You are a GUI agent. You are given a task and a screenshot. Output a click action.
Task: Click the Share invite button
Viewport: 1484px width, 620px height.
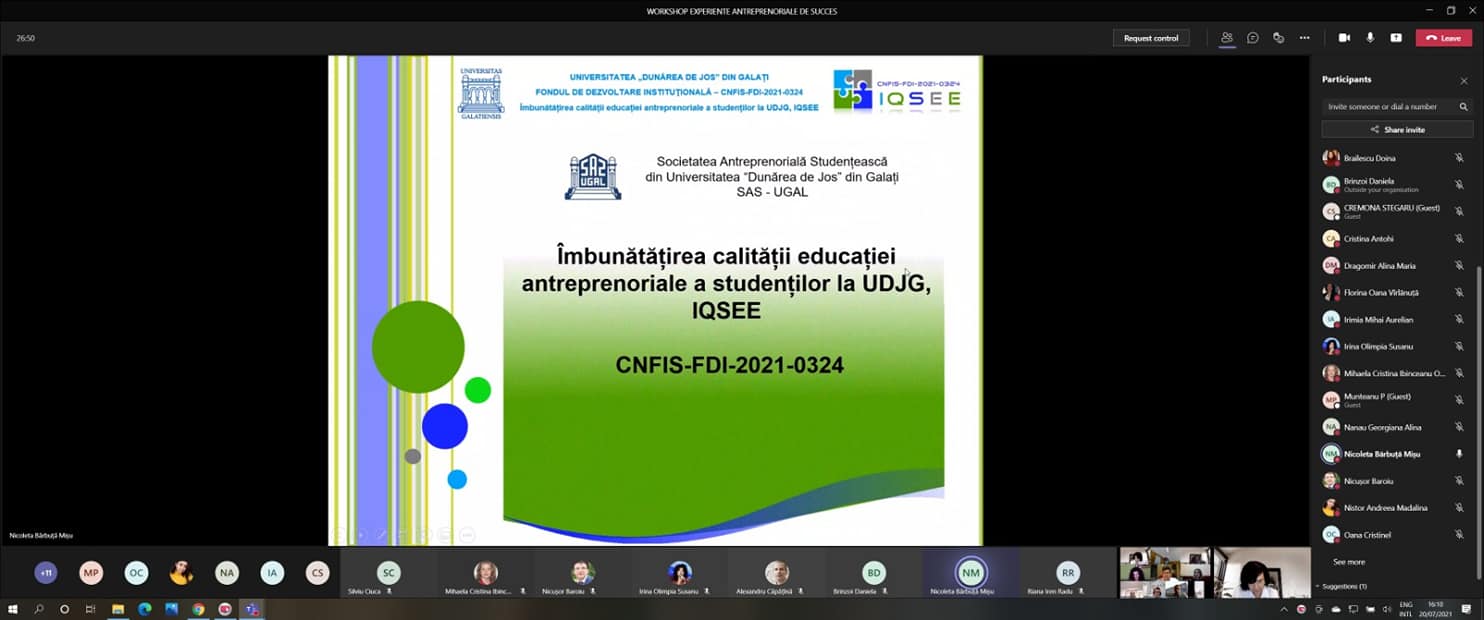(x=1397, y=130)
